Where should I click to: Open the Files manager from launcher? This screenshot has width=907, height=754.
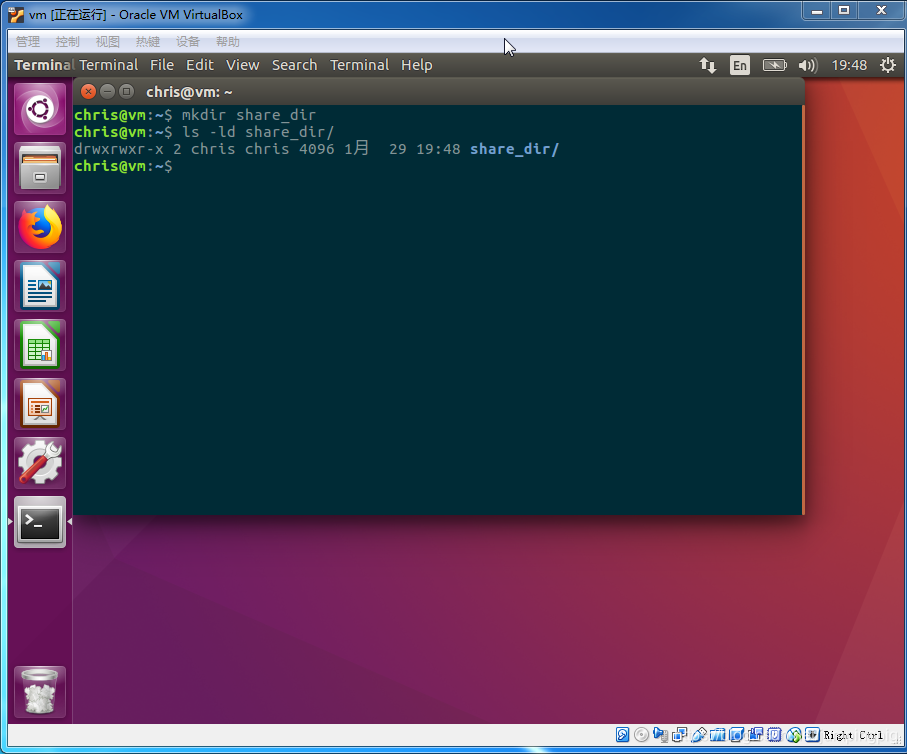[40, 168]
